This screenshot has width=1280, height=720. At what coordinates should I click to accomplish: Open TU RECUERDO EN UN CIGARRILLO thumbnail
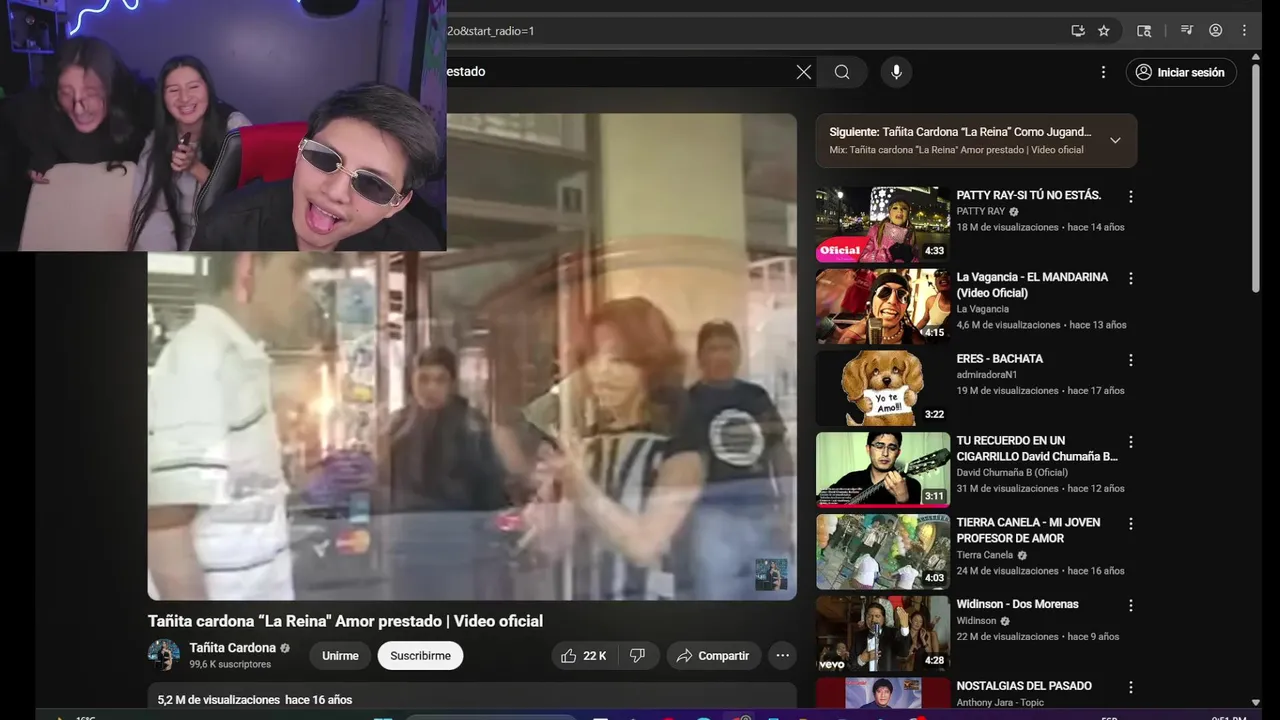(883, 470)
